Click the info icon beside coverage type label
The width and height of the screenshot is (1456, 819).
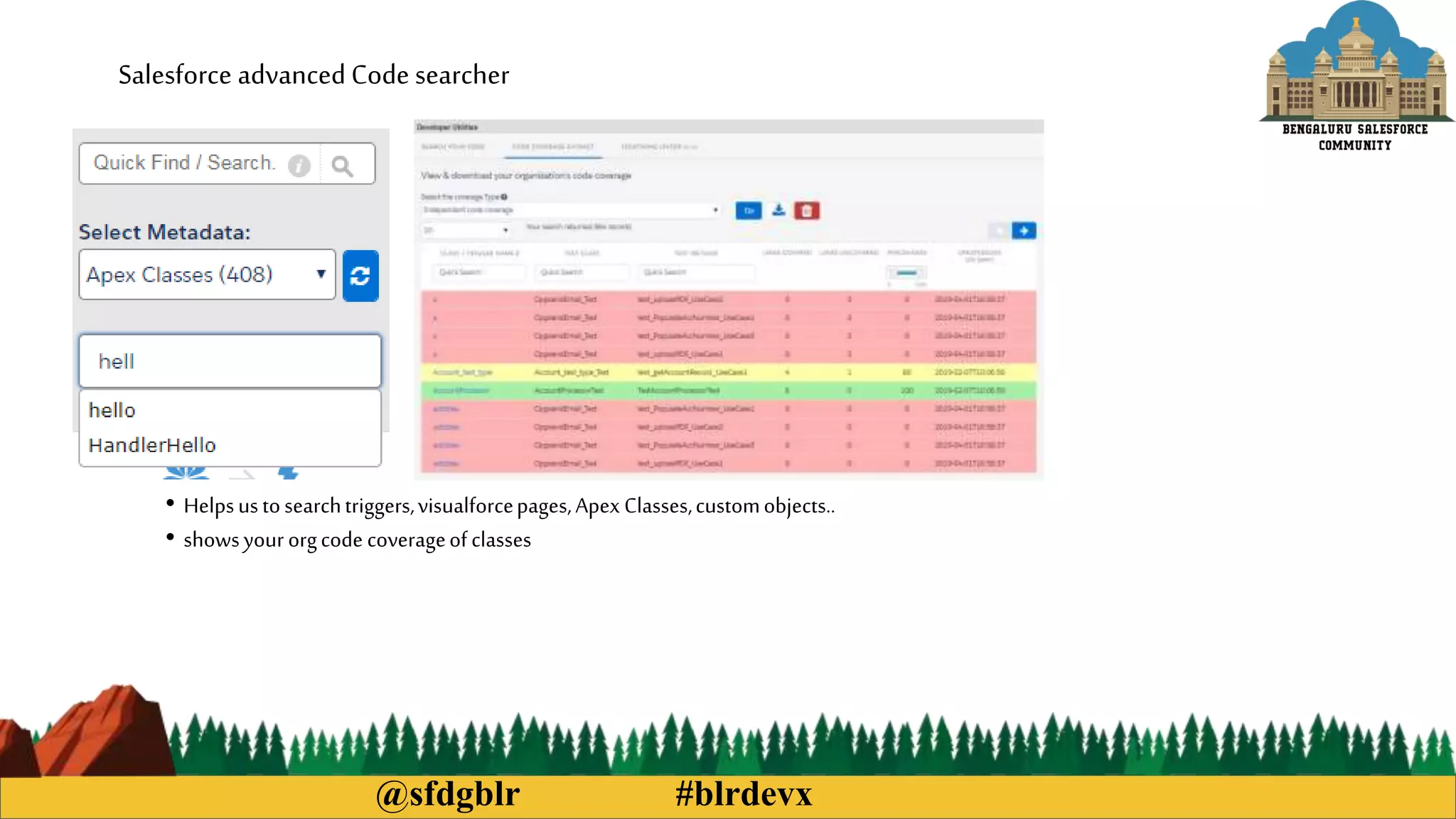pyautogui.click(x=504, y=197)
